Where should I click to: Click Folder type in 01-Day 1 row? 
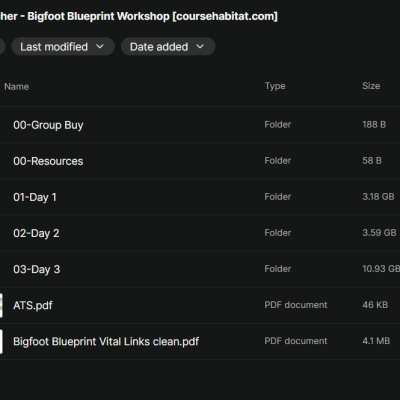click(x=278, y=197)
